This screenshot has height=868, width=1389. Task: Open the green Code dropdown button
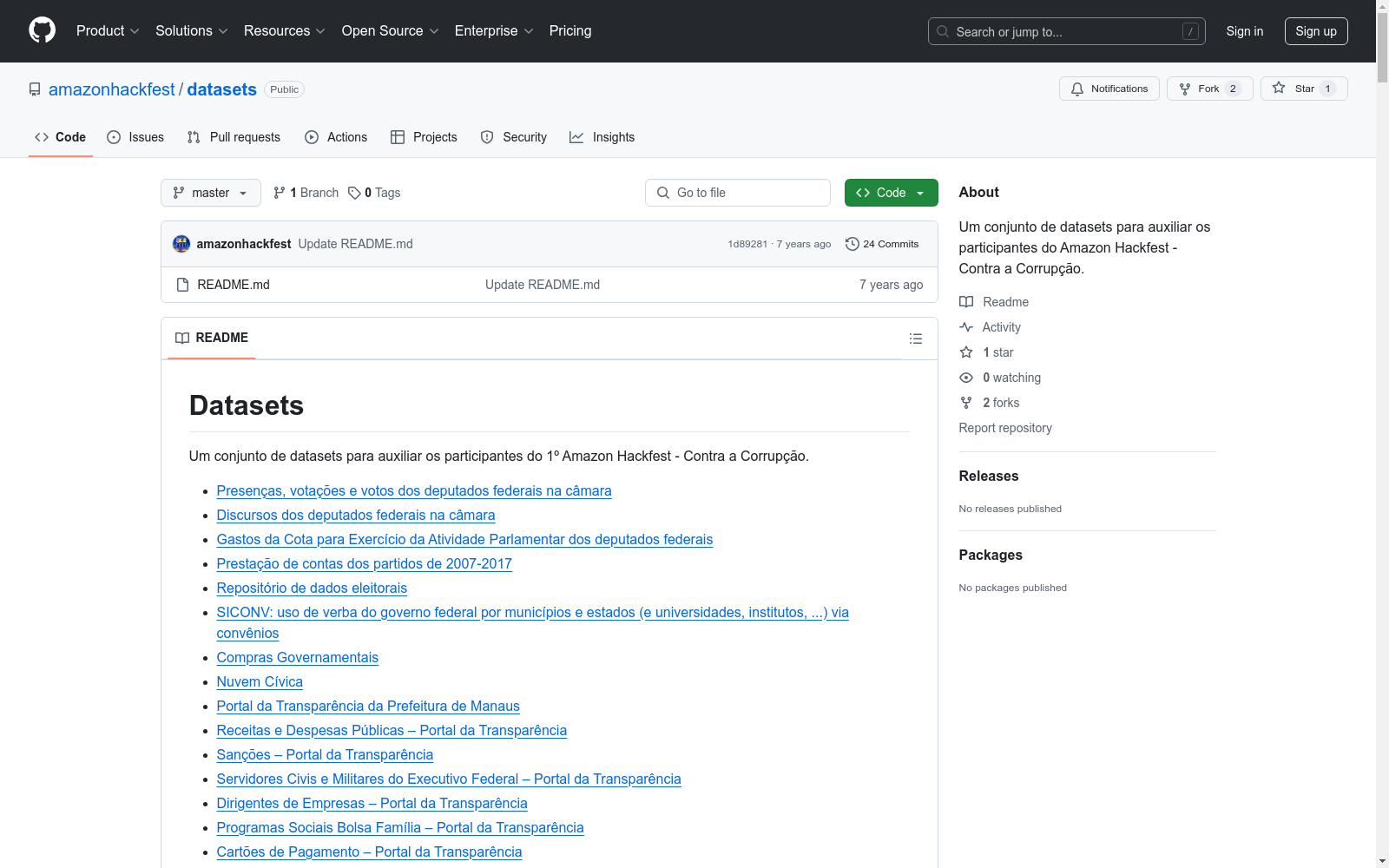892,193
